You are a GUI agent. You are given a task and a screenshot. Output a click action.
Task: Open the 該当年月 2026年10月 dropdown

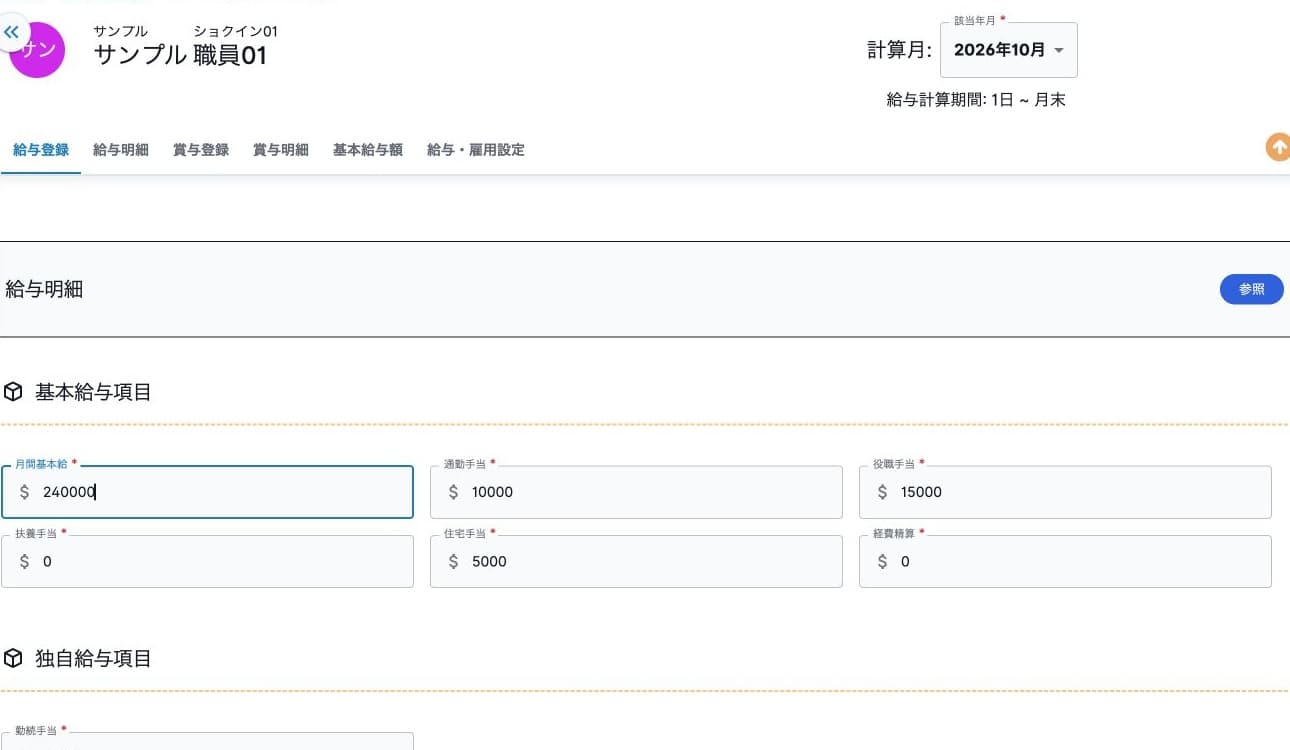tap(1009, 50)
